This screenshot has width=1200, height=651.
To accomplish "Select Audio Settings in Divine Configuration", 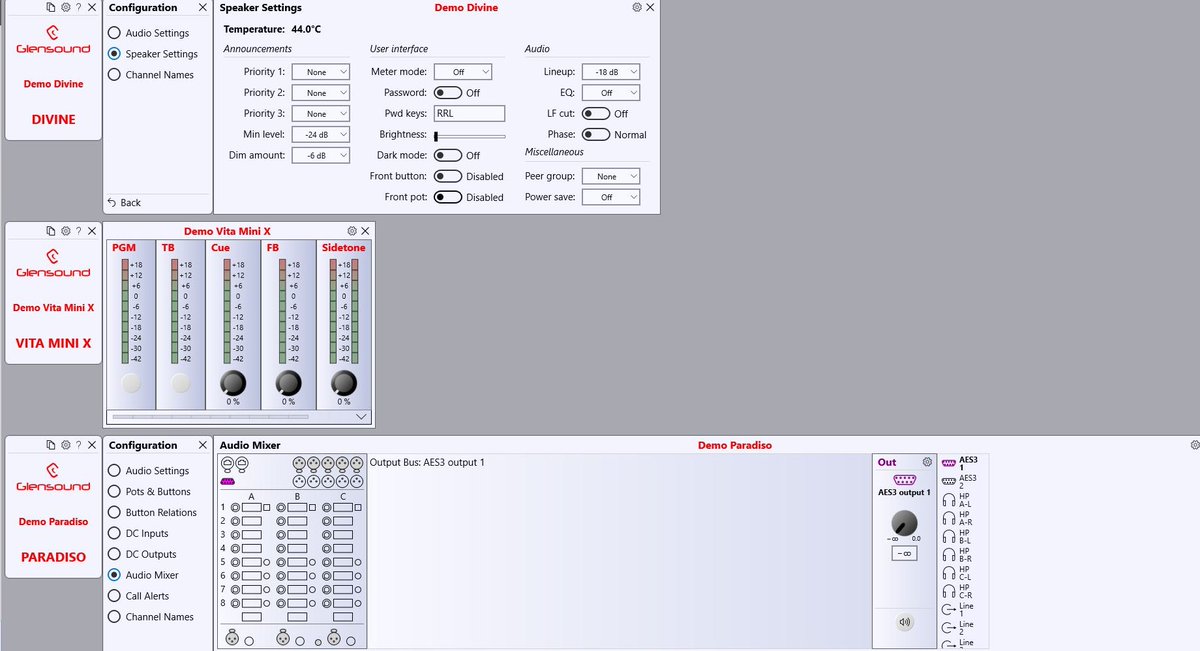I will (x=150, y=33).
